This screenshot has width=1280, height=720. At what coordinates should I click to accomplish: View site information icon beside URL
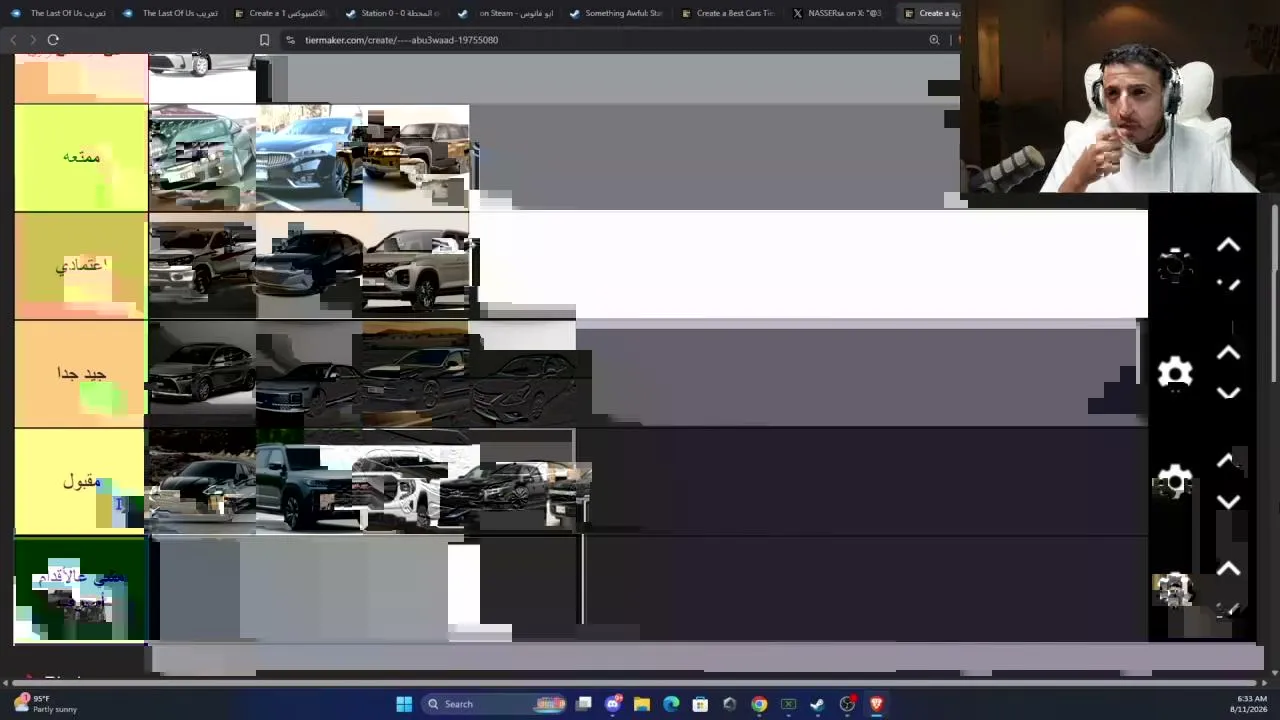(290, 40)
